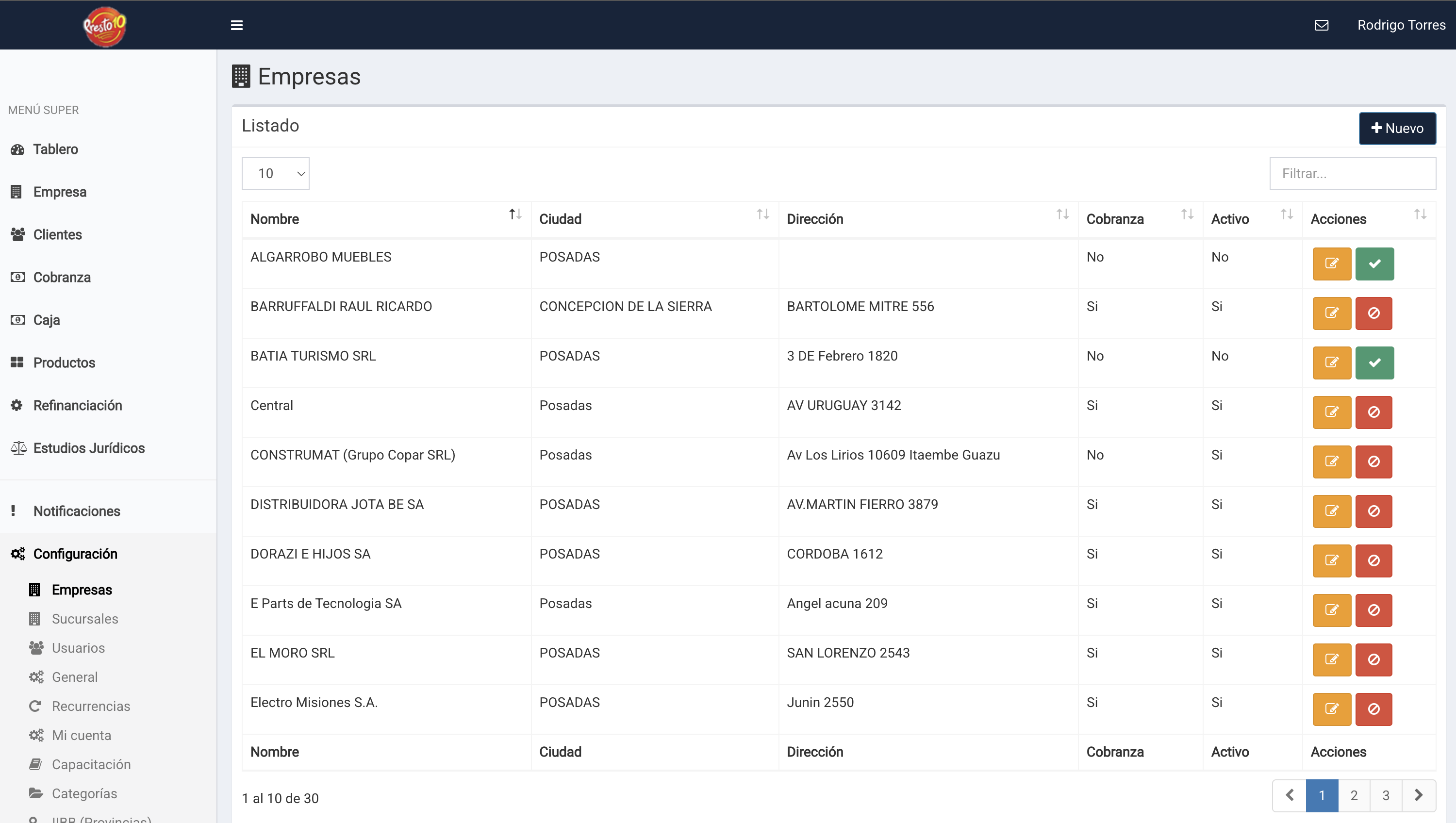Click the Presto10 logo
This screenshot has height=823, width=1456.
(104, 26)
